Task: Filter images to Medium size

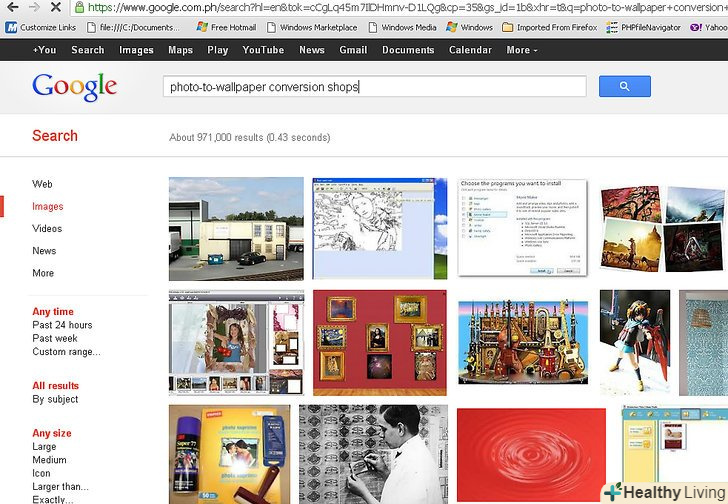Action: pos(49,460)
